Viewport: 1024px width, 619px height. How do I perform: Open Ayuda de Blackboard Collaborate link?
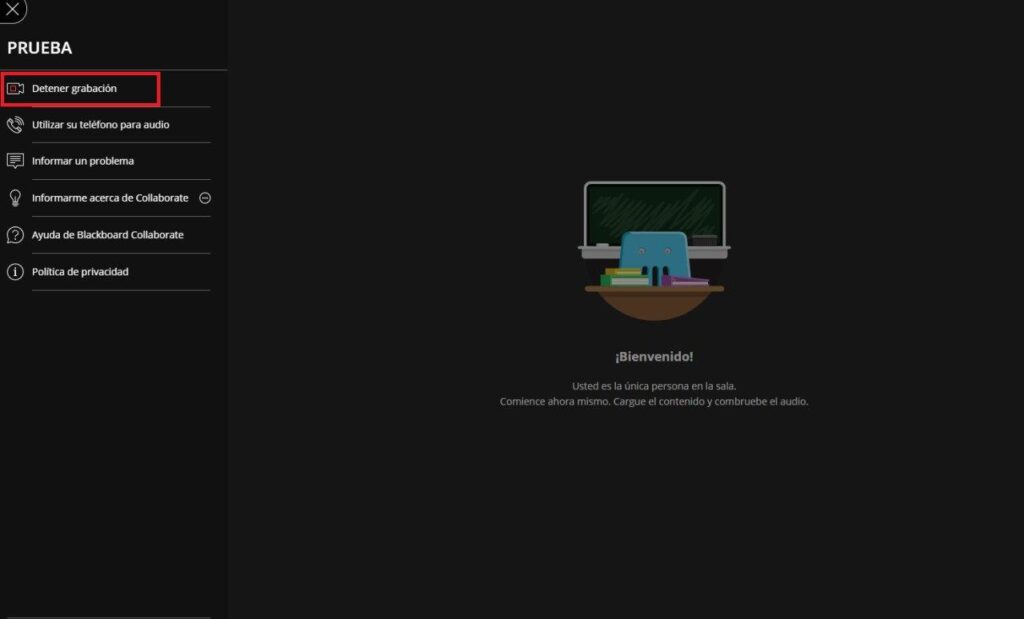pyautogui.click(x=107, y=235)
